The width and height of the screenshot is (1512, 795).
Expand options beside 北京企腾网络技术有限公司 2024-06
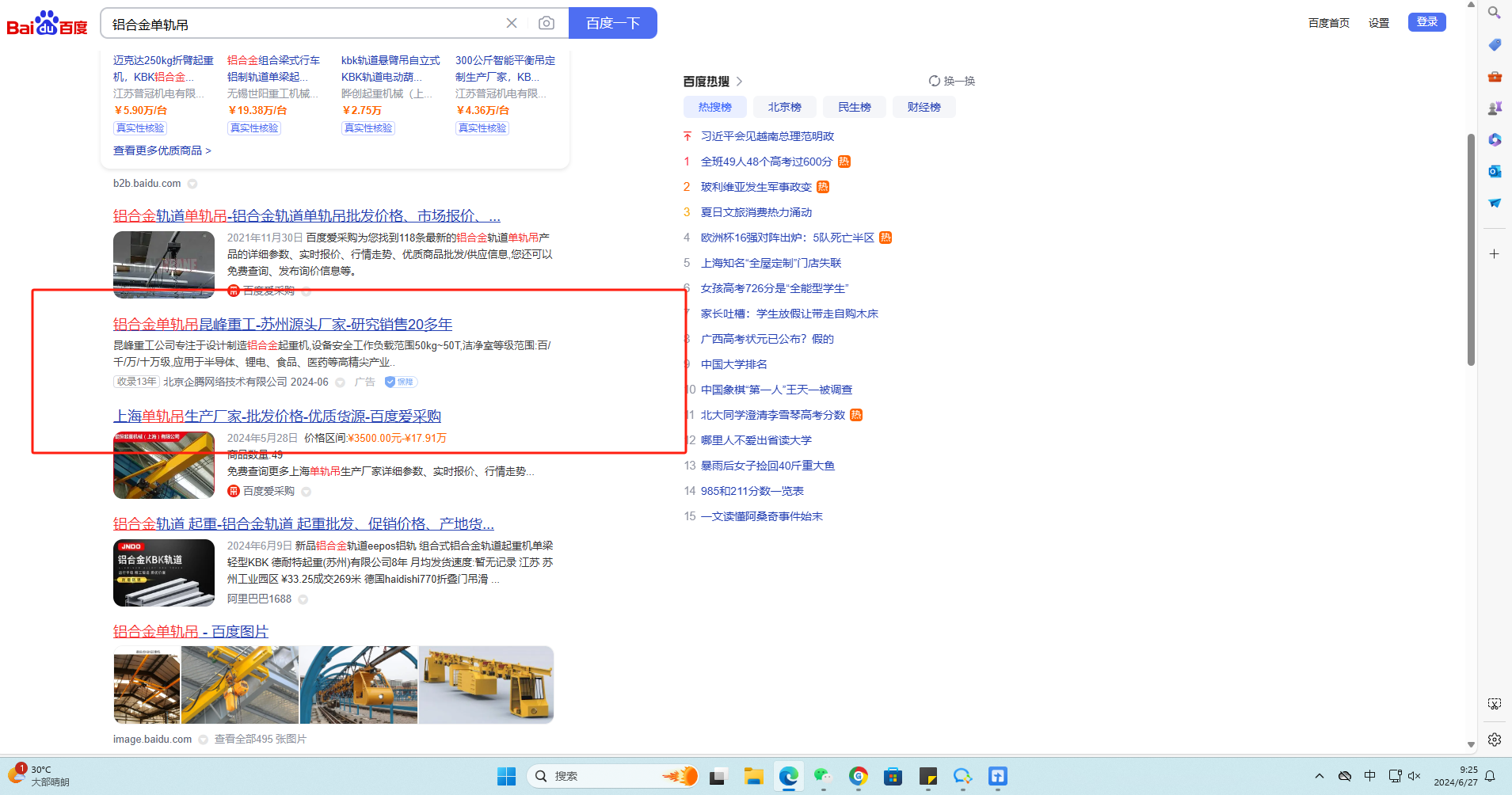(341, 382)
